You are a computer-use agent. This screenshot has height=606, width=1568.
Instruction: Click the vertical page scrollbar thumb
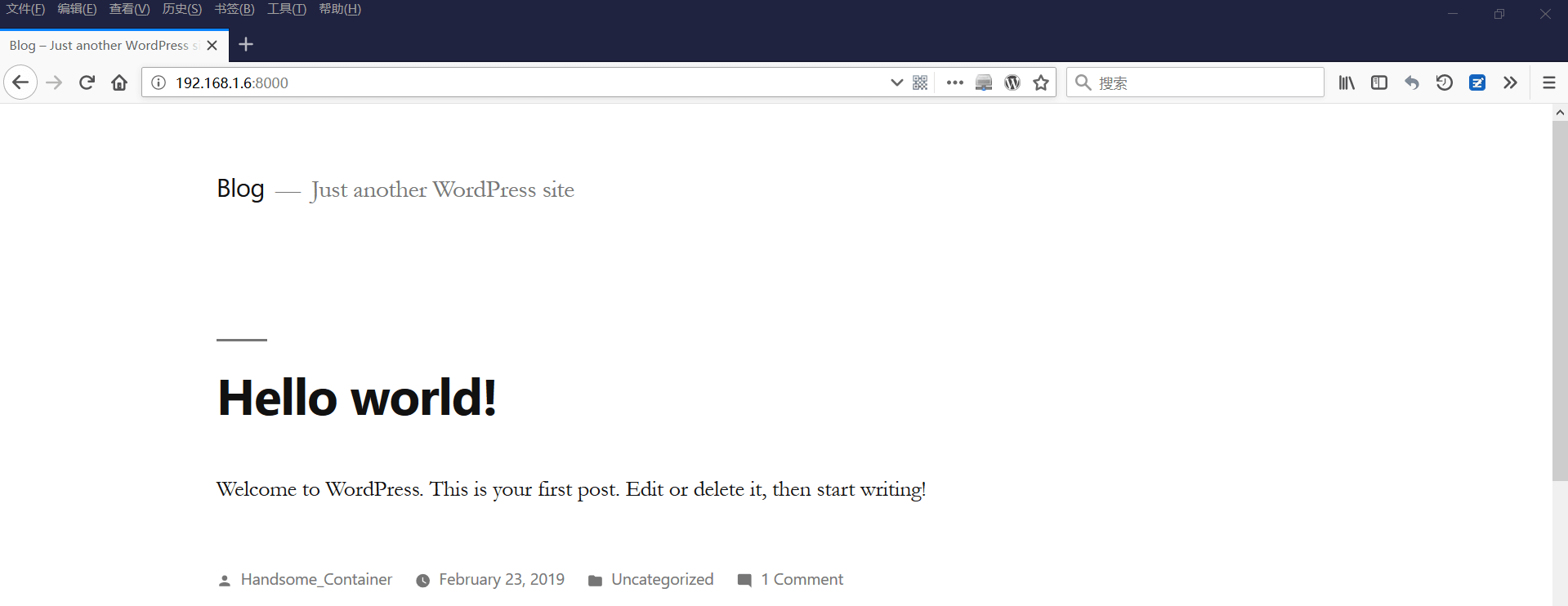(1560, 301)
